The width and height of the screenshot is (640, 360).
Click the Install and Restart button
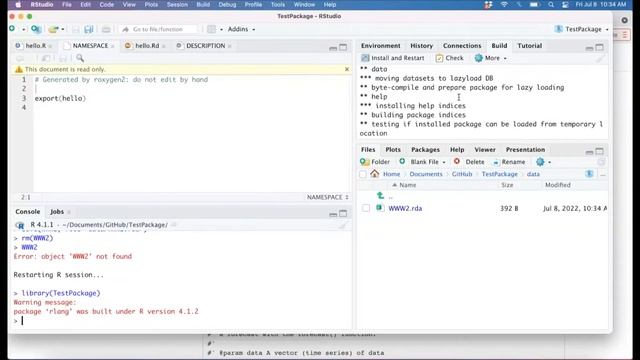(x=393, y=58)
